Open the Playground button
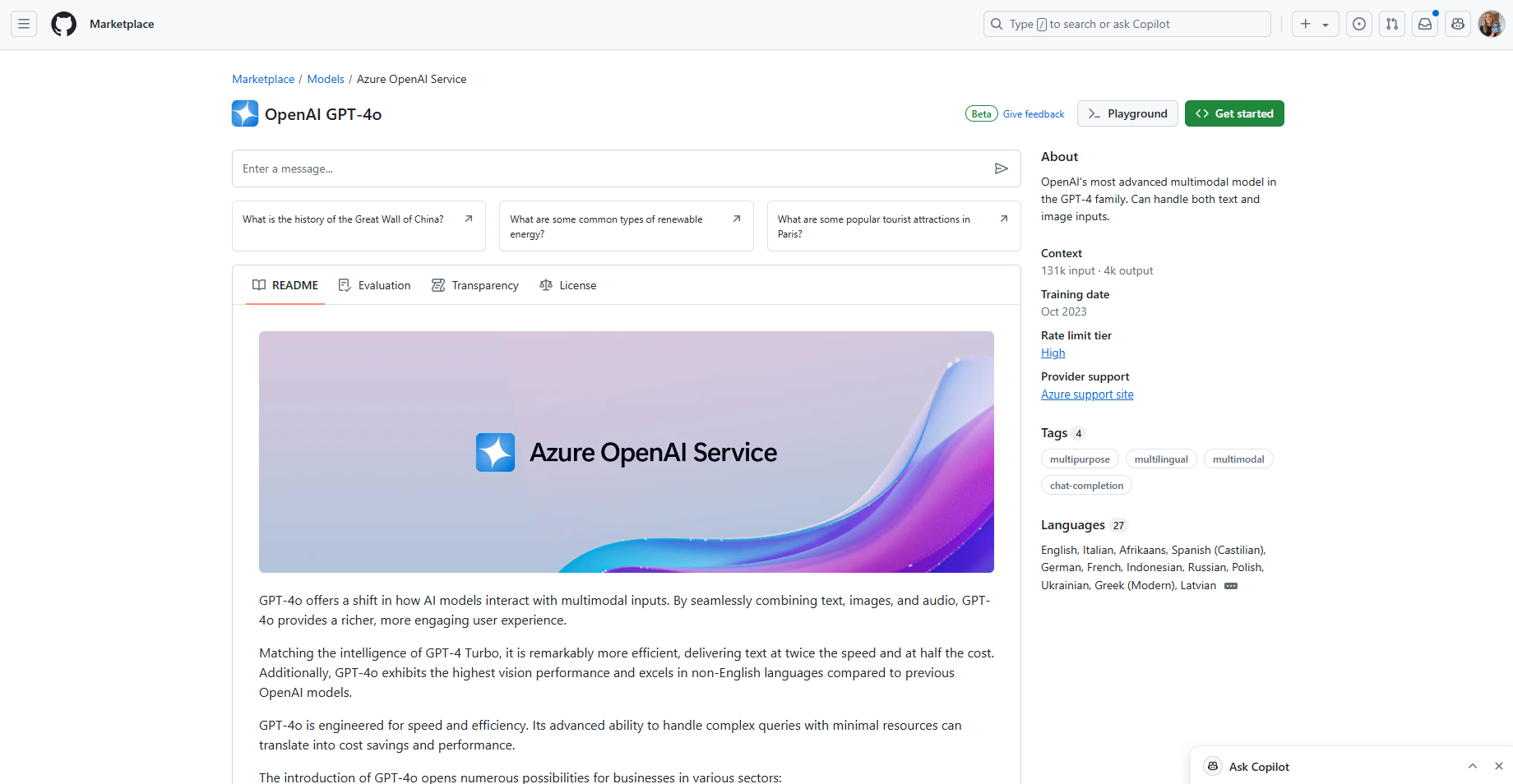 pyautogui.click(x=1127, y=113)
